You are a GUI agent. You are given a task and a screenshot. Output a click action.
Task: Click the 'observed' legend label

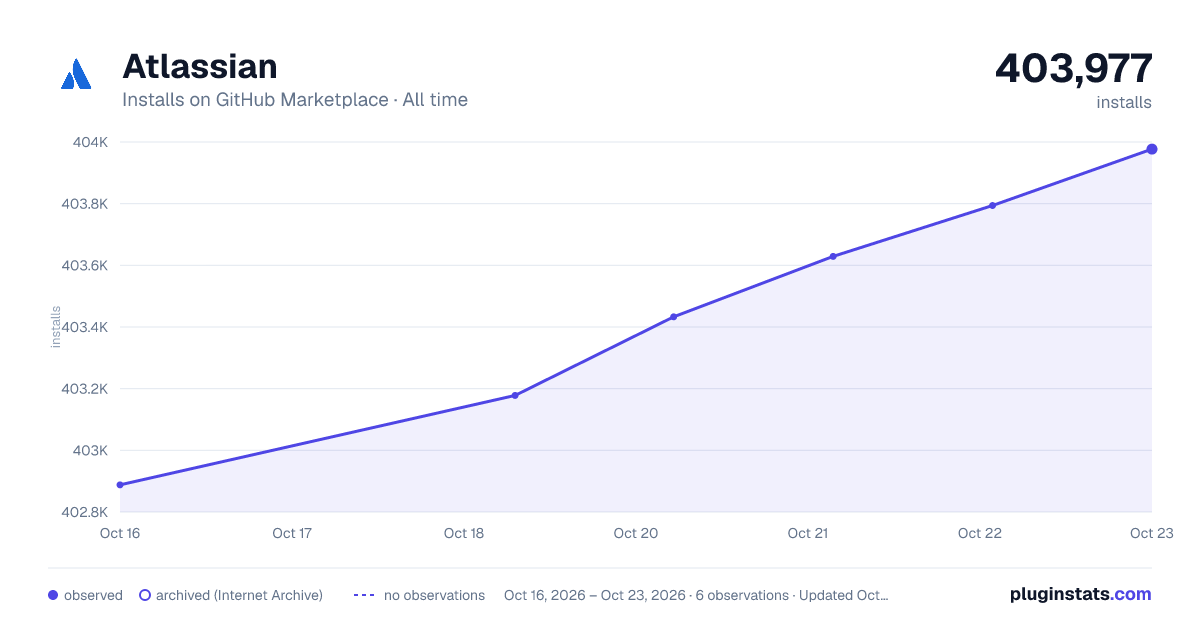click(93, 595)
